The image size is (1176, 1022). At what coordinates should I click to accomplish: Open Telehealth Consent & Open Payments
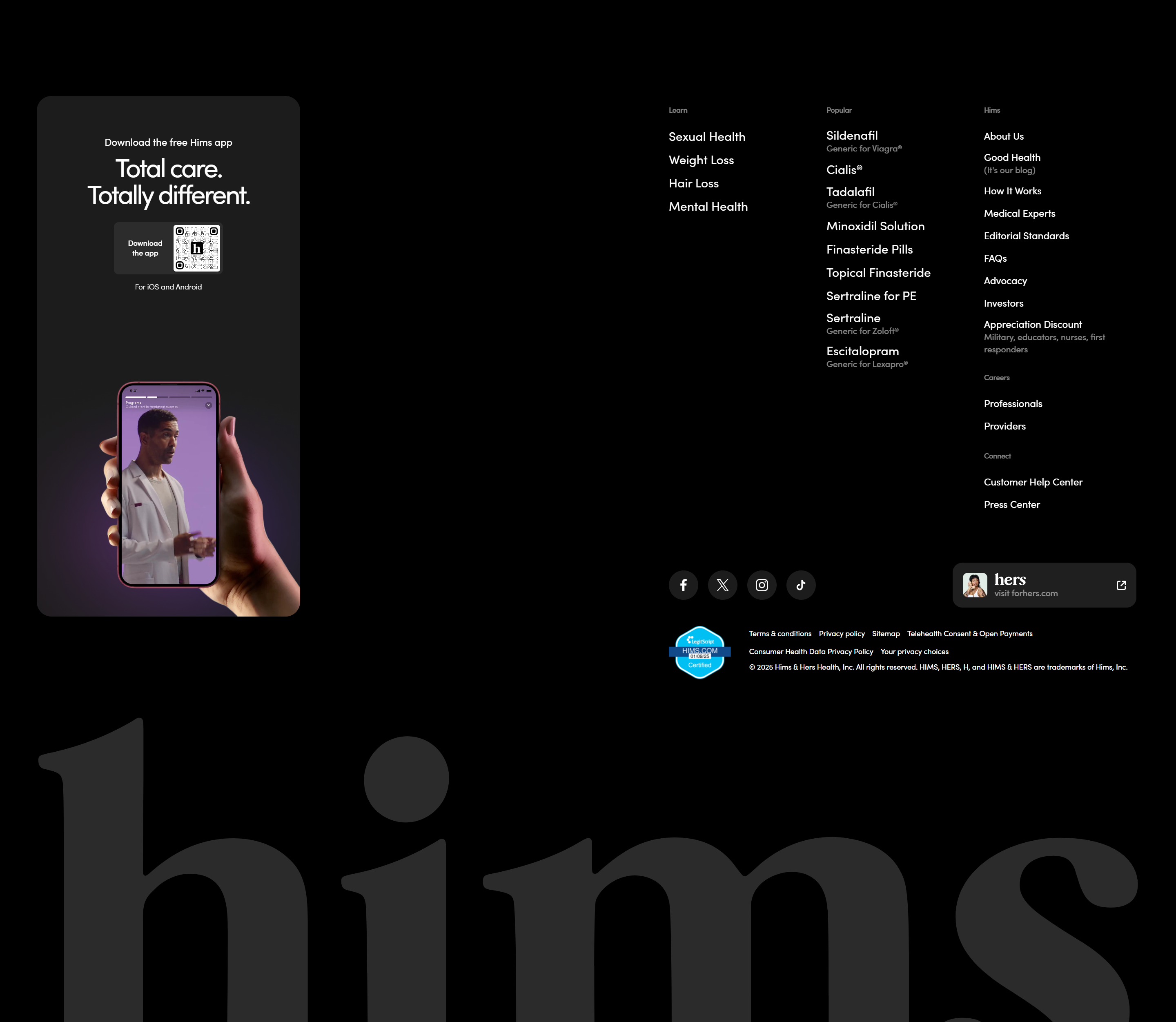click(969, 634)
